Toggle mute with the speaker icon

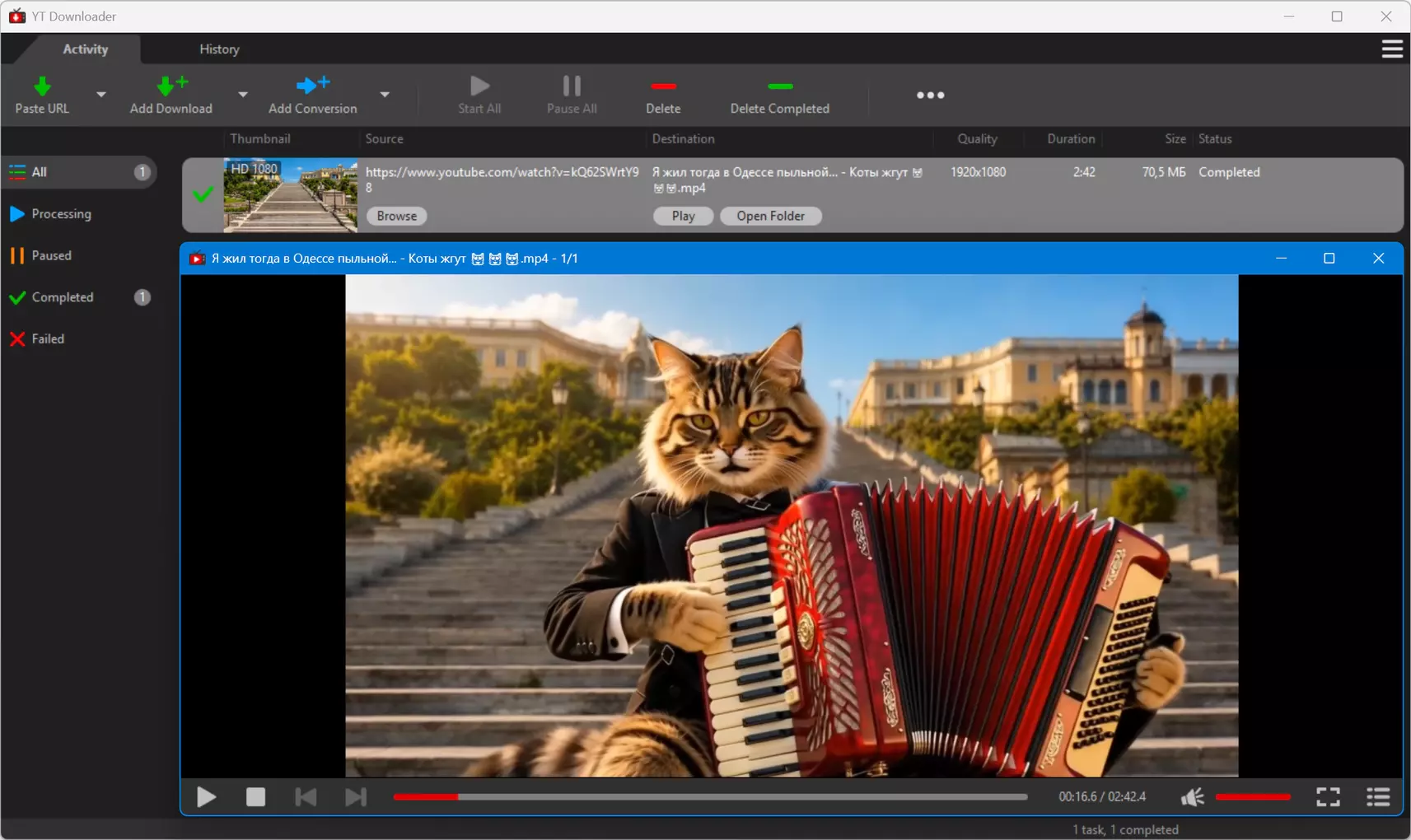pyautogui.click(x=1192, y=797)
